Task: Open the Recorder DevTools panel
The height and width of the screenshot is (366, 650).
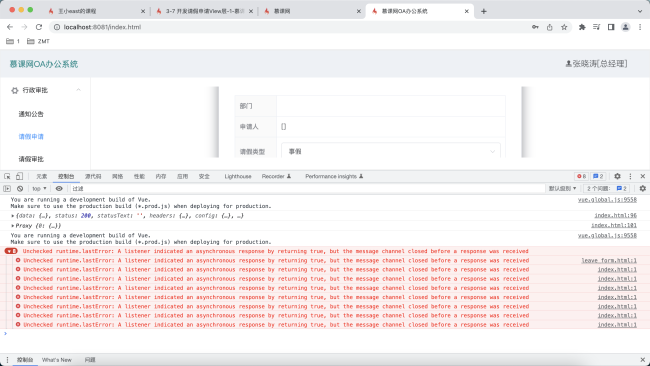Action: click(x=276, y=176)
